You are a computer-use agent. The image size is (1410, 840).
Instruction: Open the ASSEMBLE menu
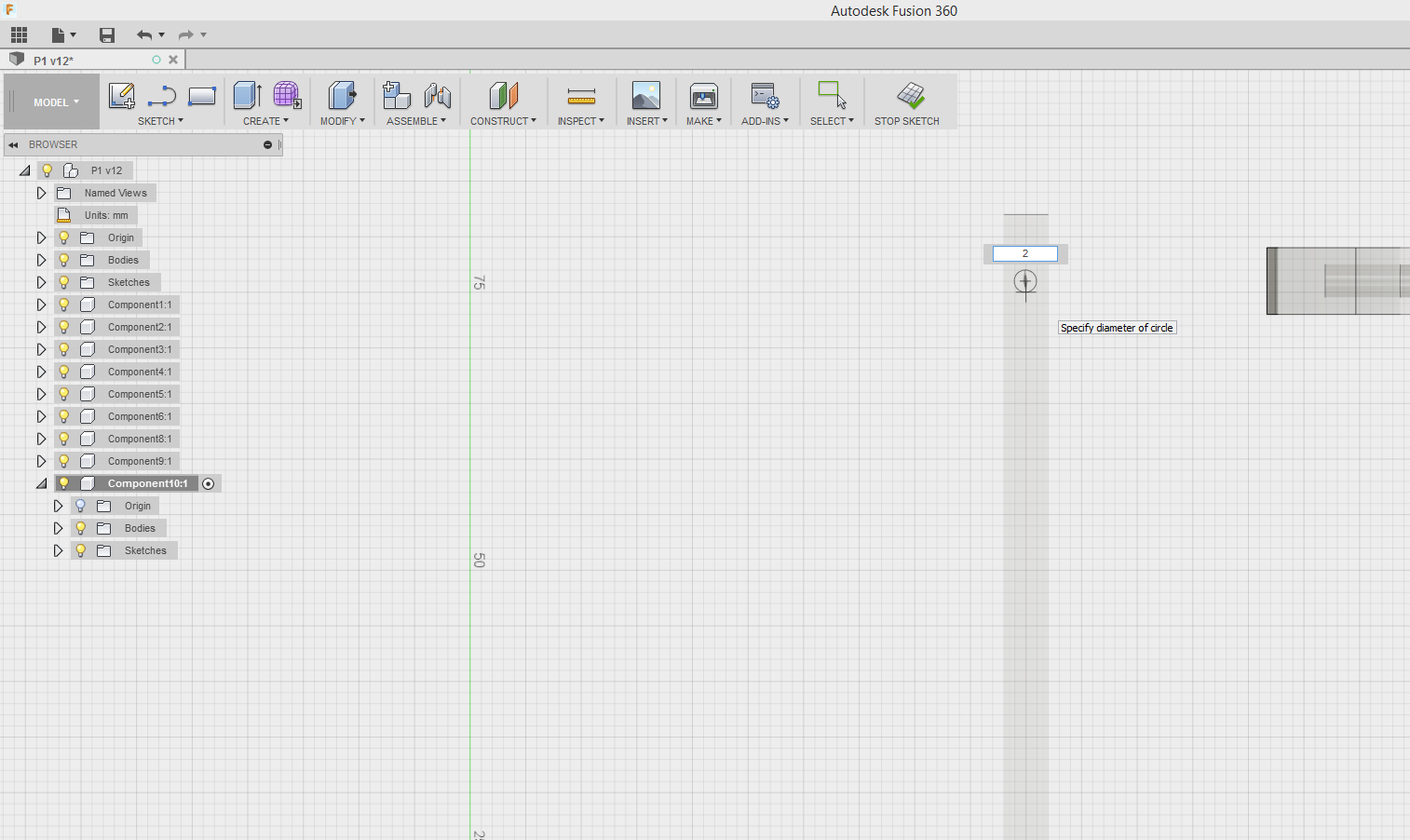[416, 121]
